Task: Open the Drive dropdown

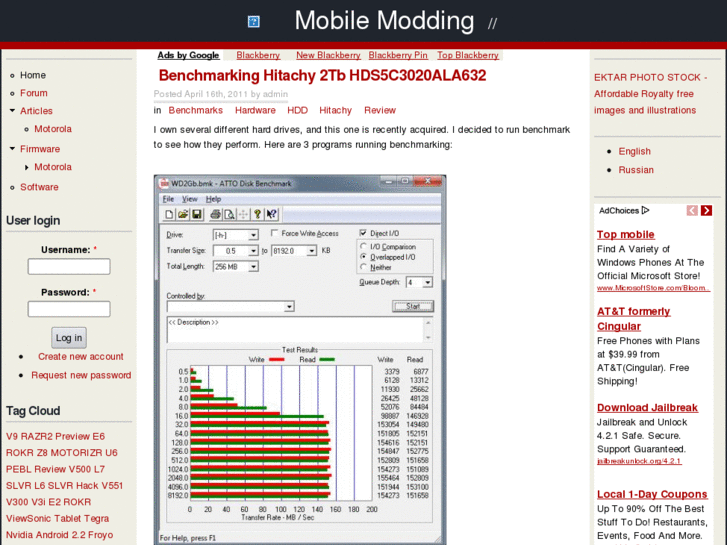Action: pos(253,235)
